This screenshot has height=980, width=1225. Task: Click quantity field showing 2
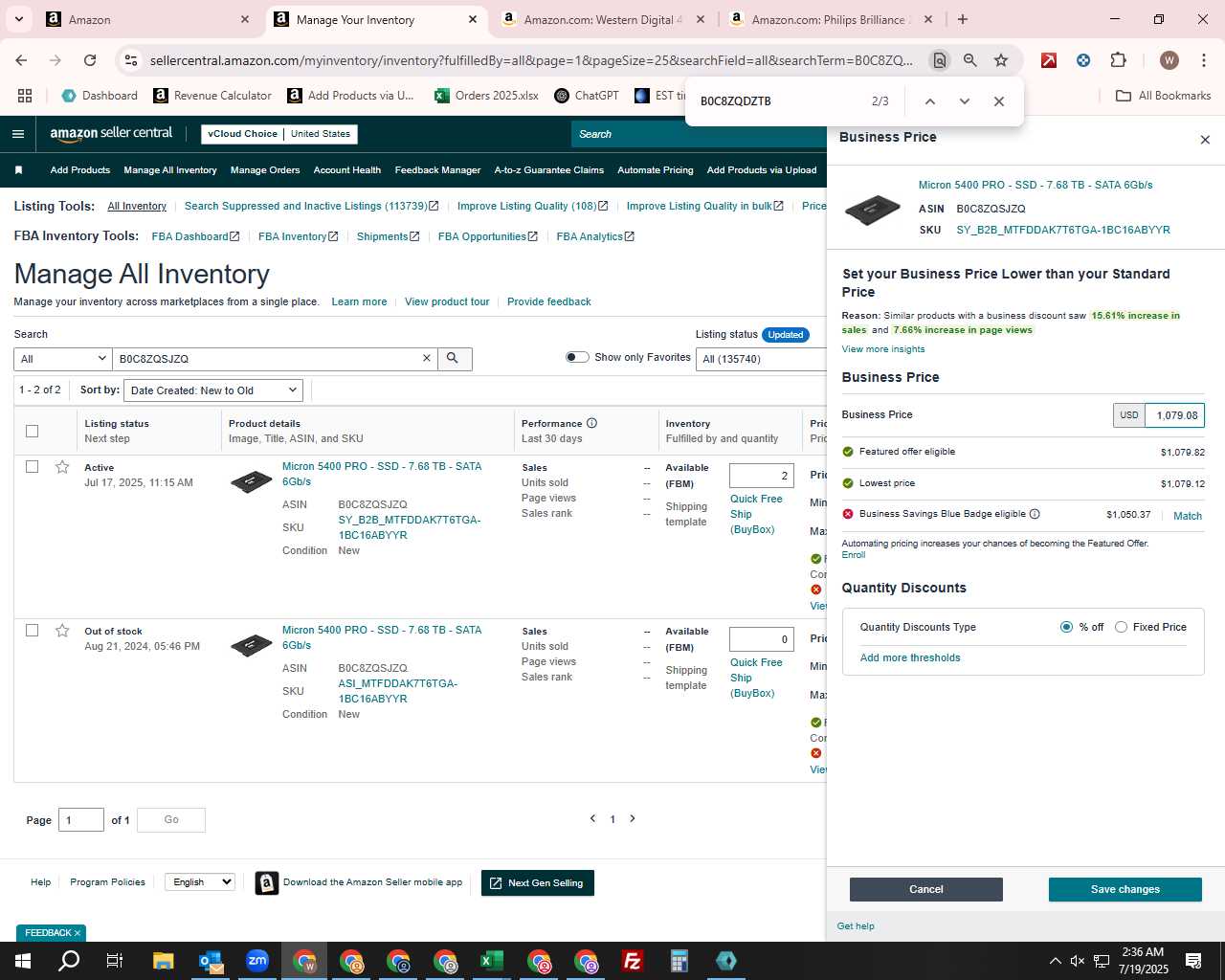click(x=761, y=476)
